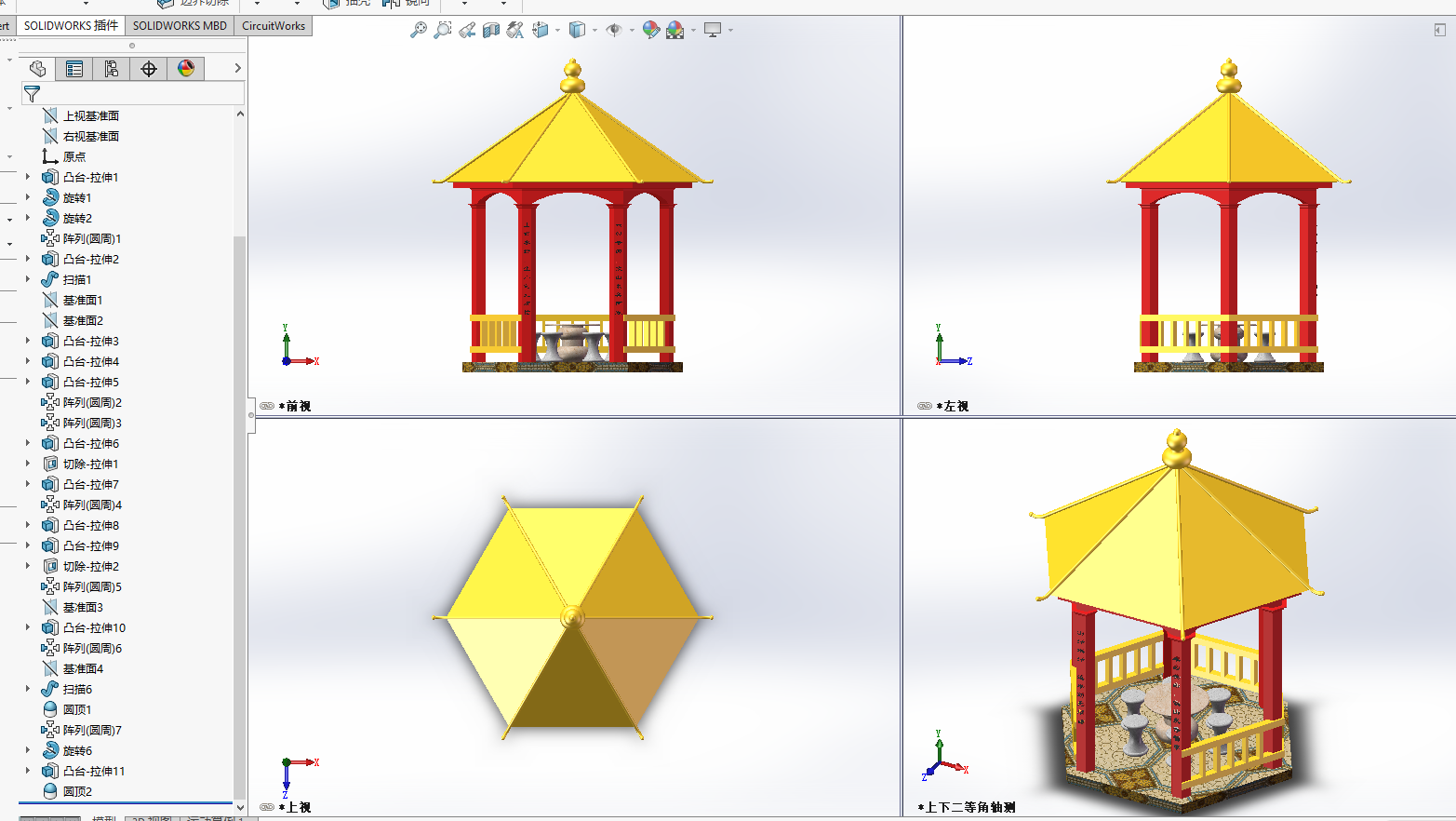Viewport: 1456px width, 821px height.
Task: Click the *左视 viewport label
Action: [953, 406]
